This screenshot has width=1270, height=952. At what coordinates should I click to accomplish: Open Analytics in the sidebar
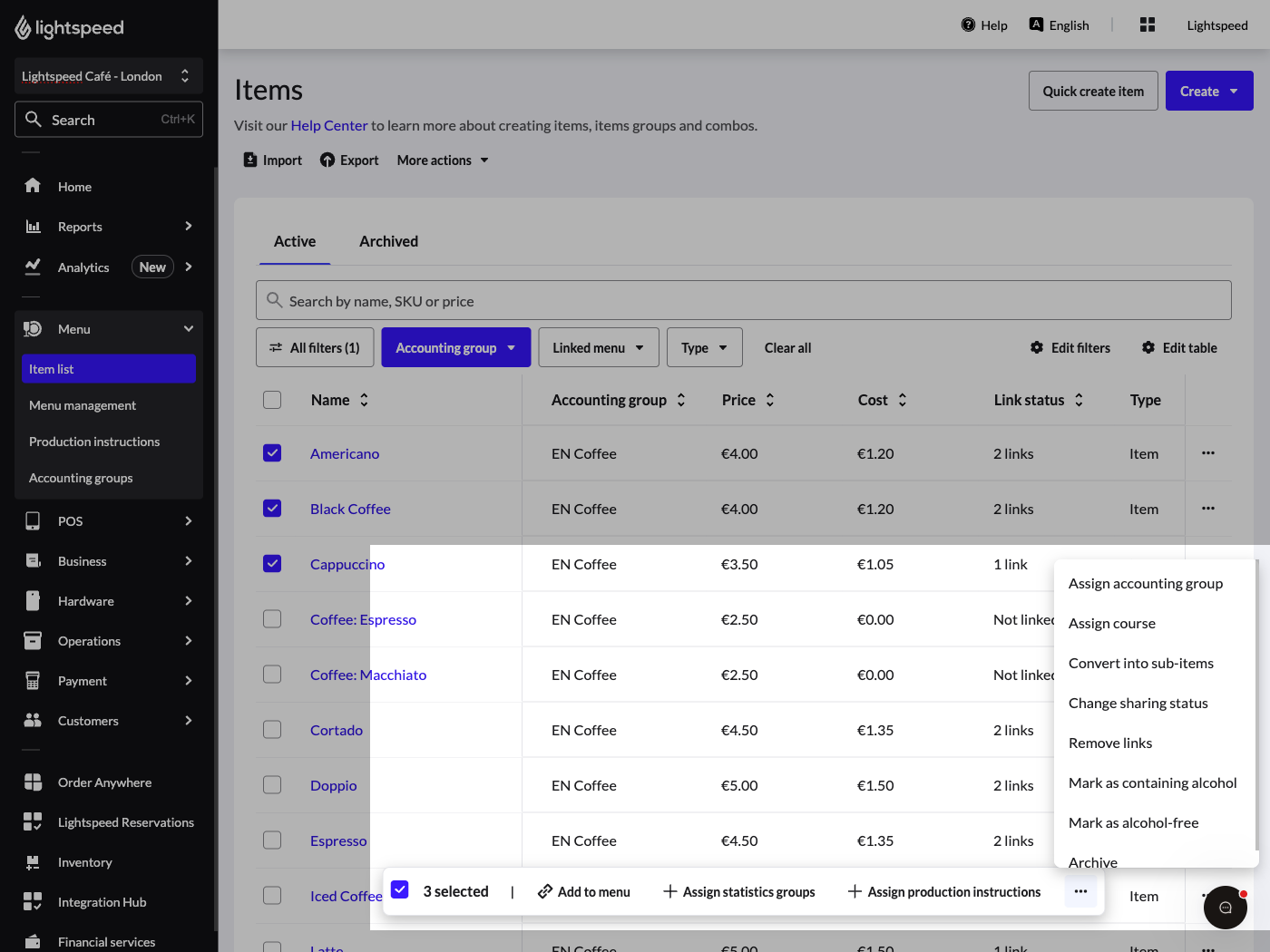click(83, 267)
